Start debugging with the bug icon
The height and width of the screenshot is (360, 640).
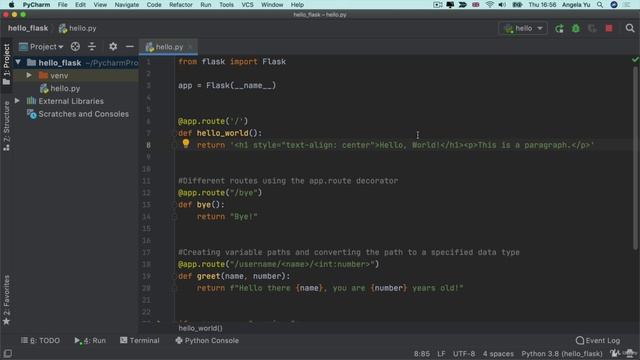click(576, 29)
